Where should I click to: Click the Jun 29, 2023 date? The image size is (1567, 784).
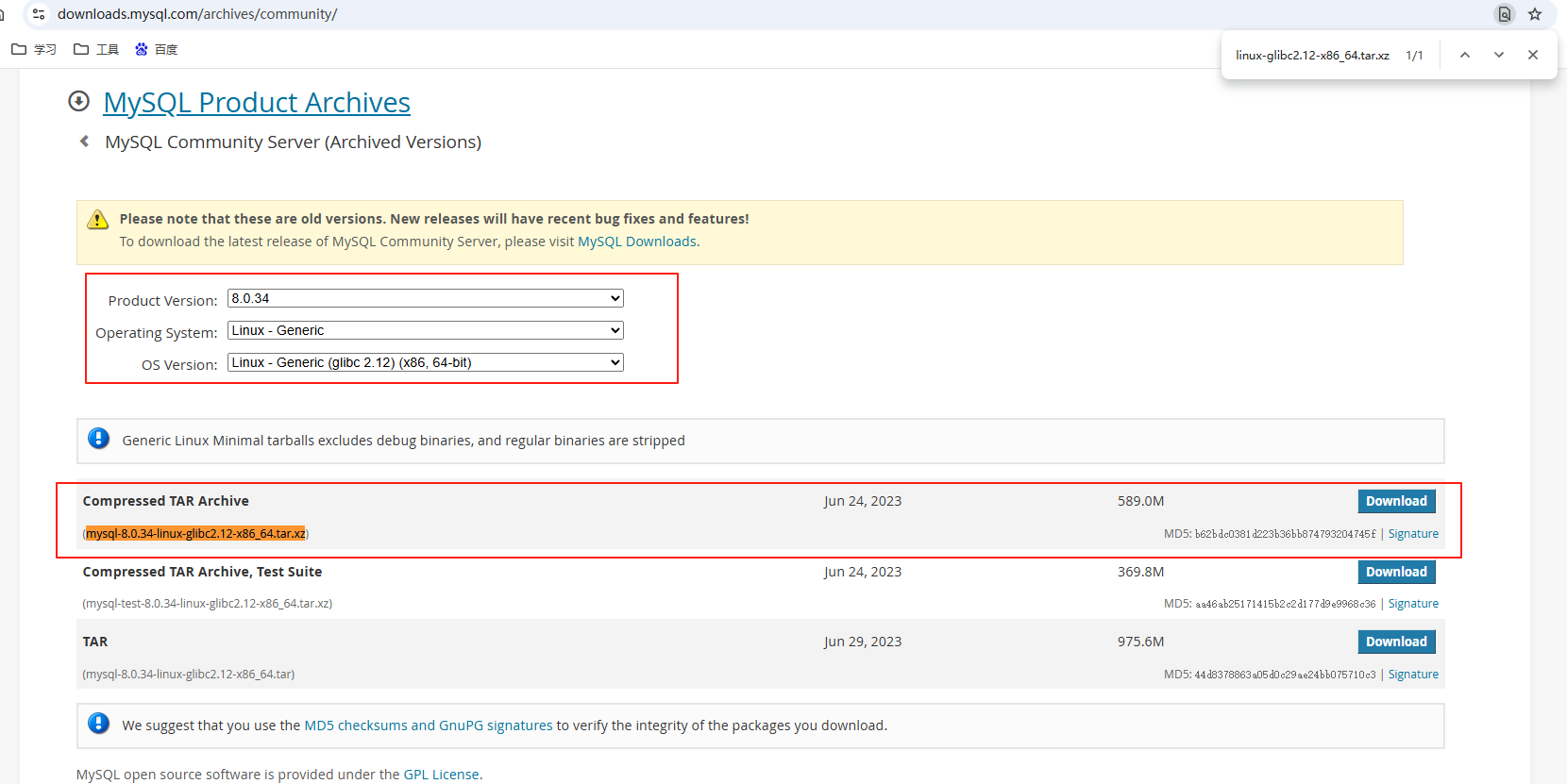863,642
